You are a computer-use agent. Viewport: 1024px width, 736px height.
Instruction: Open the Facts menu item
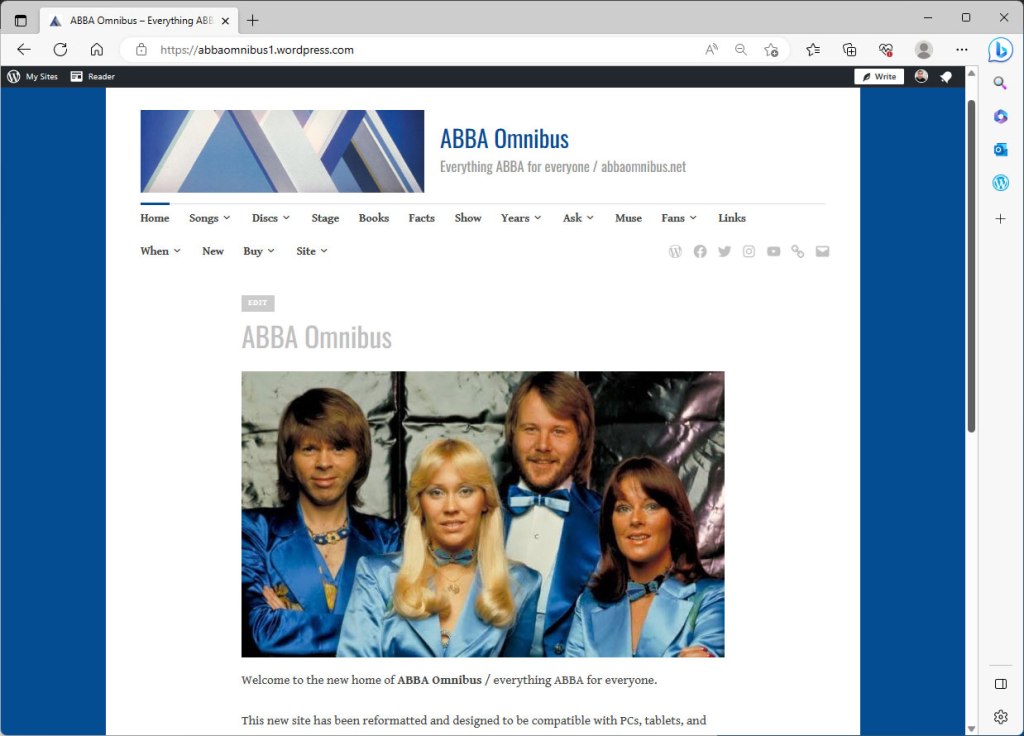coord(421,218)
